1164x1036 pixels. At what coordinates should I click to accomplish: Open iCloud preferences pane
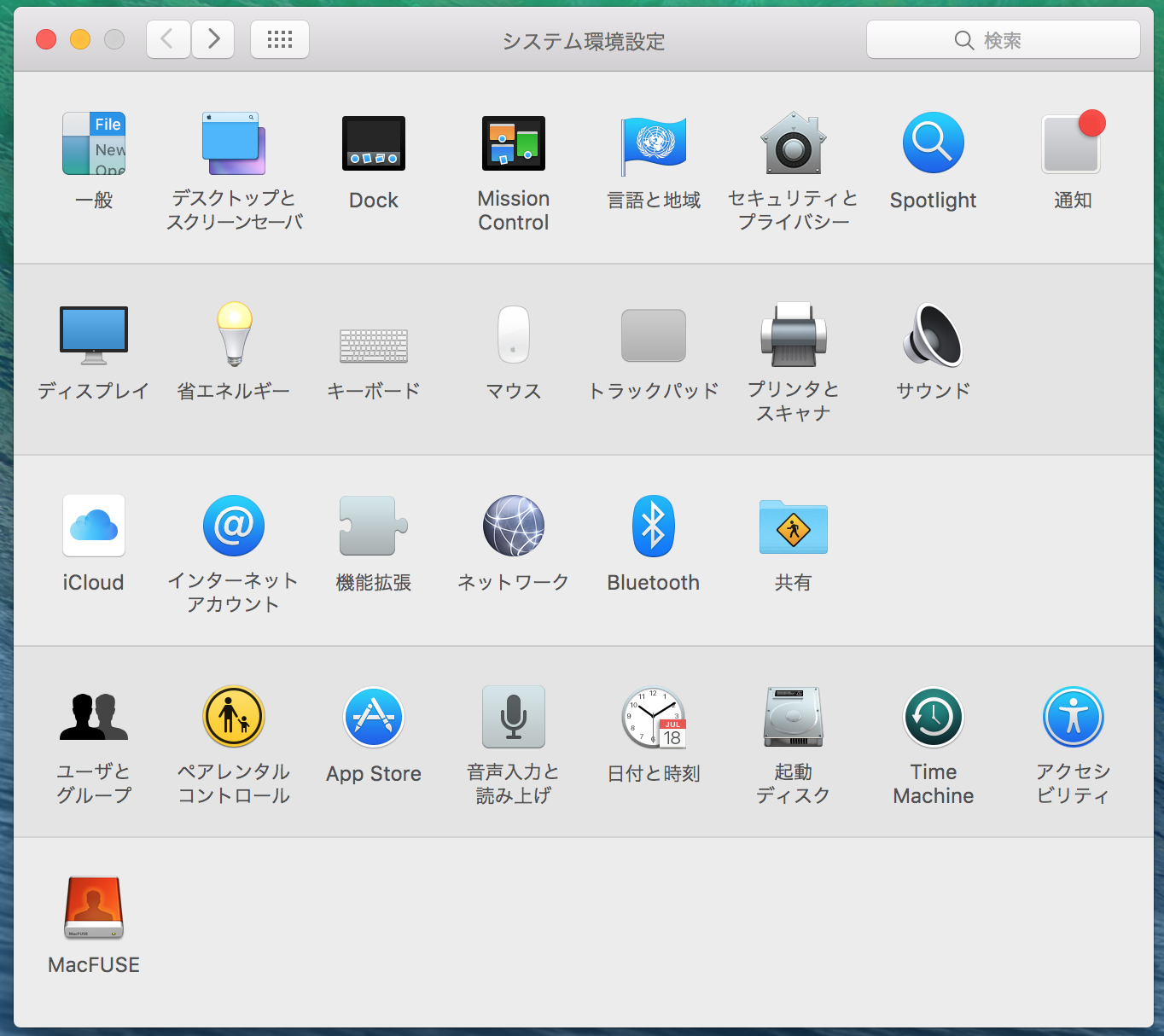pos(94,526)
